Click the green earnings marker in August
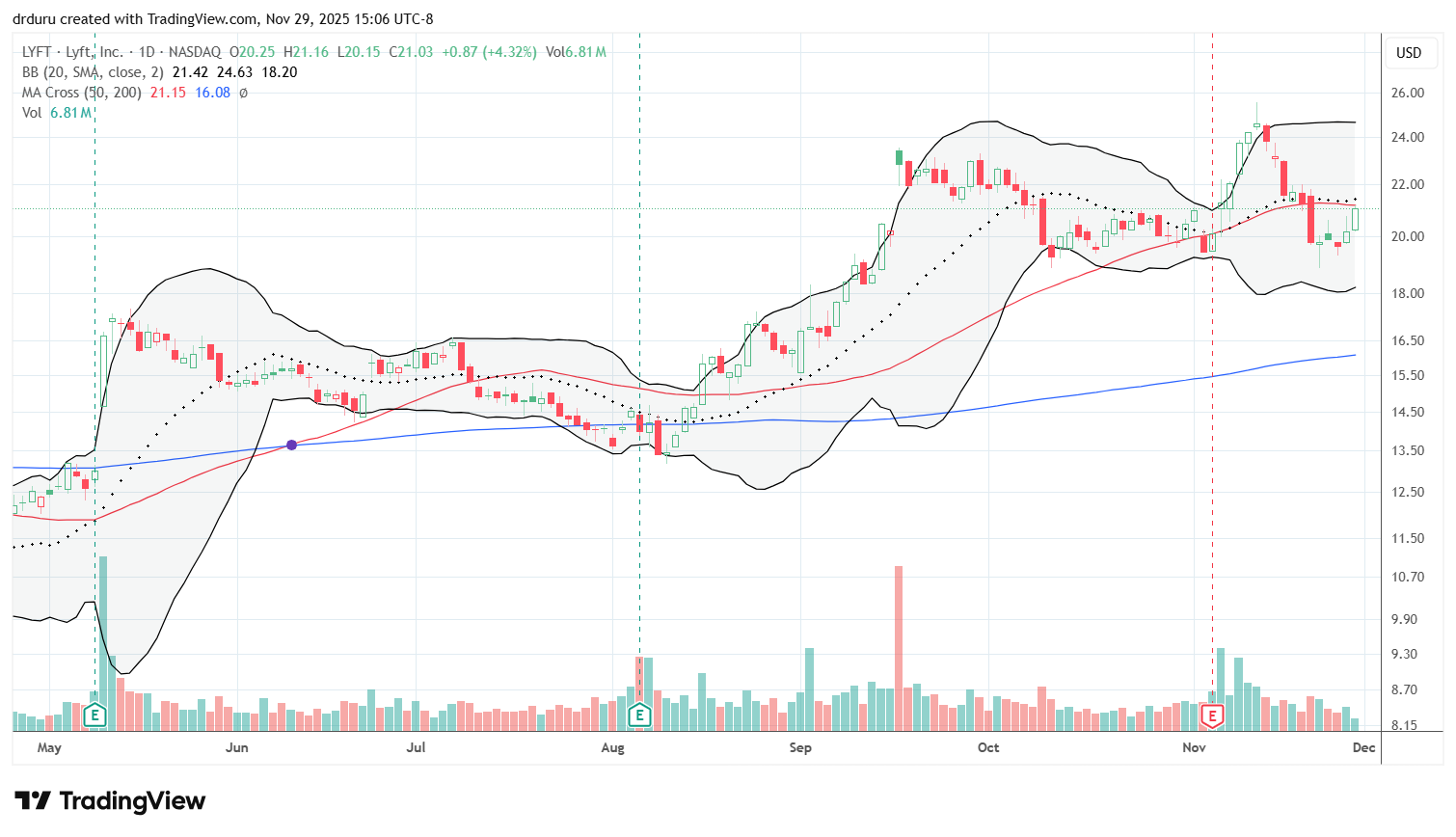The height and width of the screenshot is (837, 1456). [x=639, y=715]
